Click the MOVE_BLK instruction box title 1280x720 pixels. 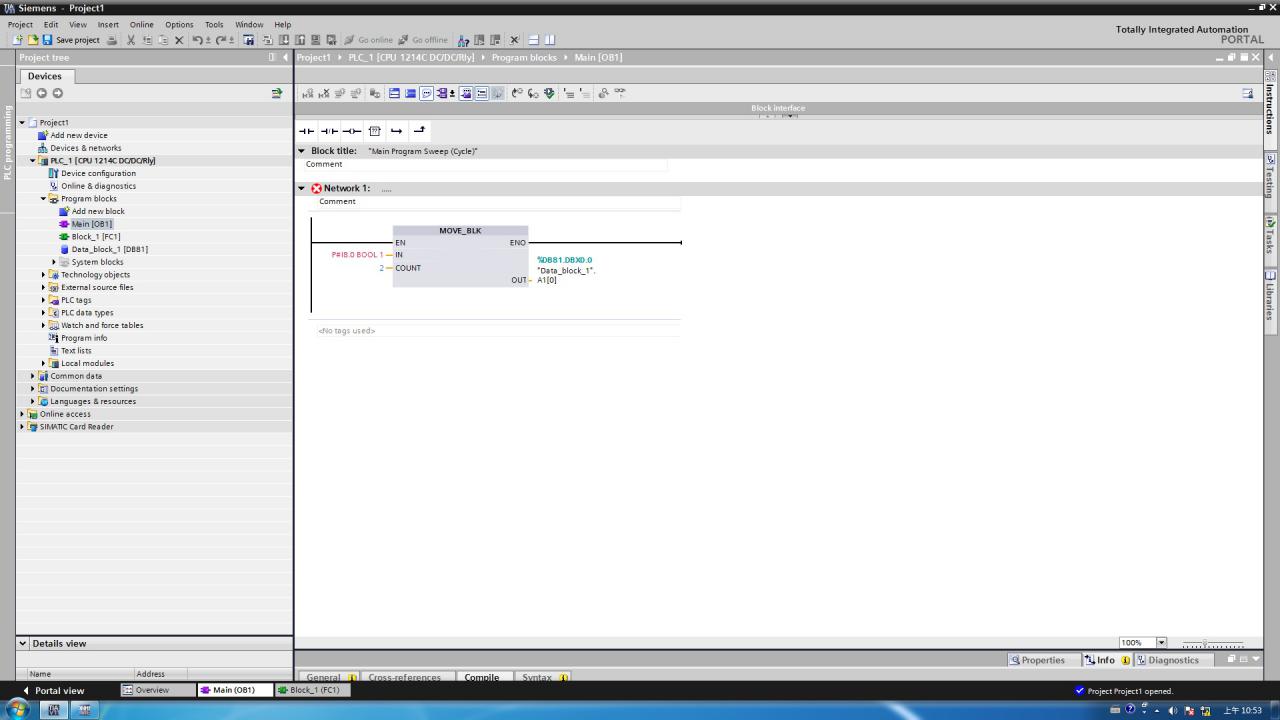coord(460,231)
